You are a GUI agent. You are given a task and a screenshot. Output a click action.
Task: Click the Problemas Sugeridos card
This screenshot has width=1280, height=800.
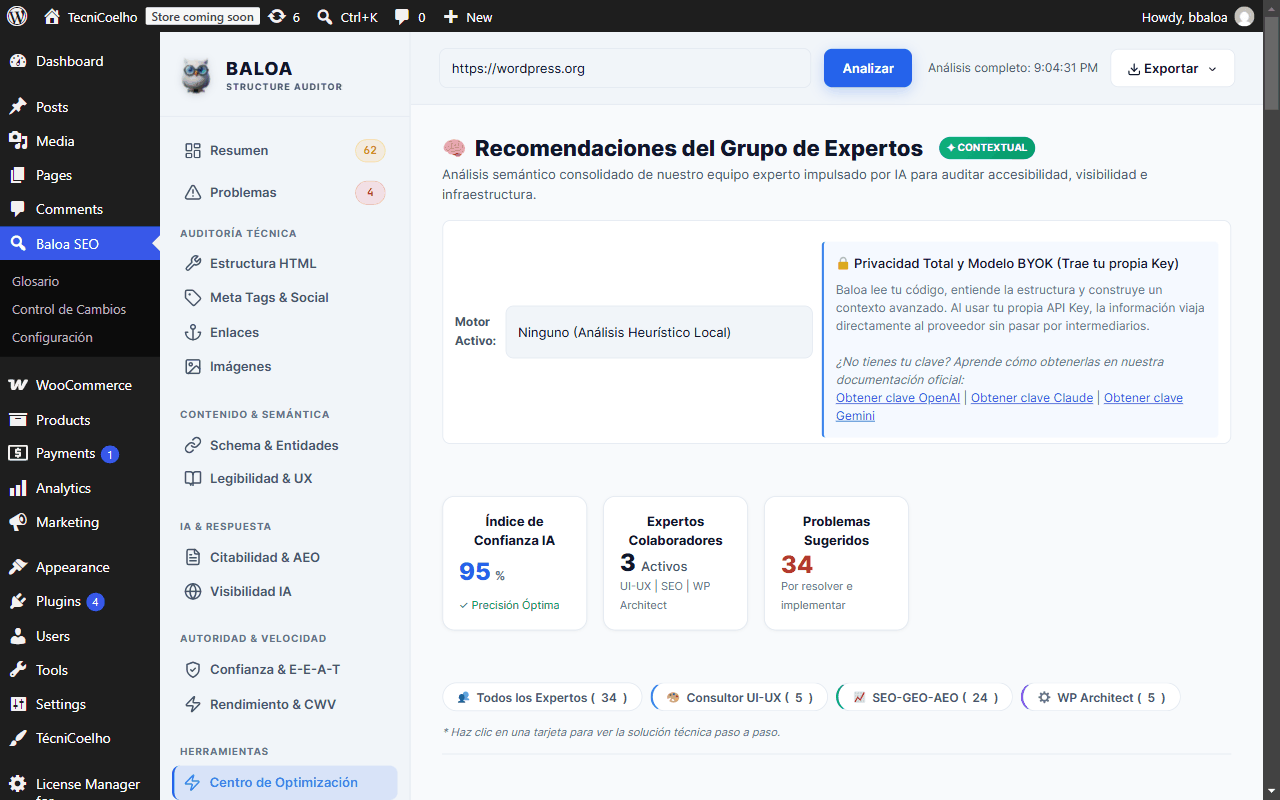(837, 563)
